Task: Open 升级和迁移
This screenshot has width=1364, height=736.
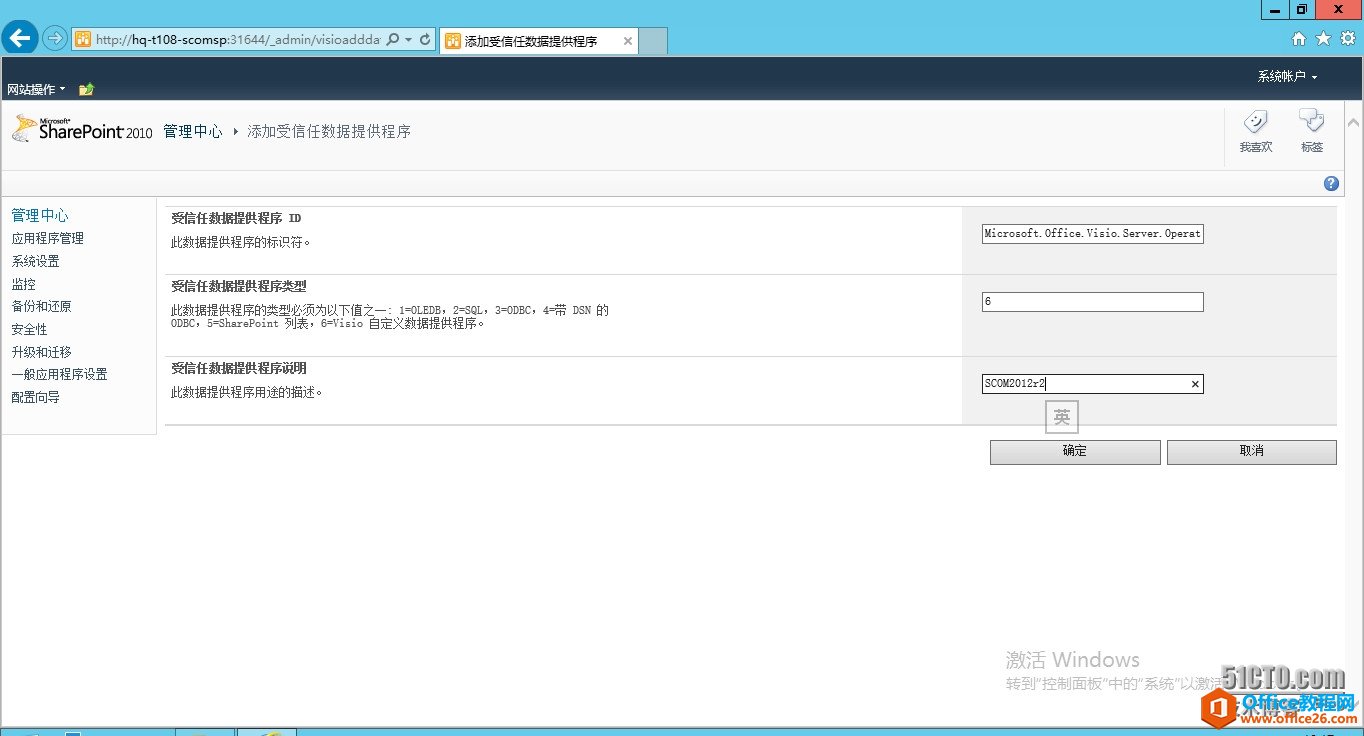Action: [x=42, y=352]
